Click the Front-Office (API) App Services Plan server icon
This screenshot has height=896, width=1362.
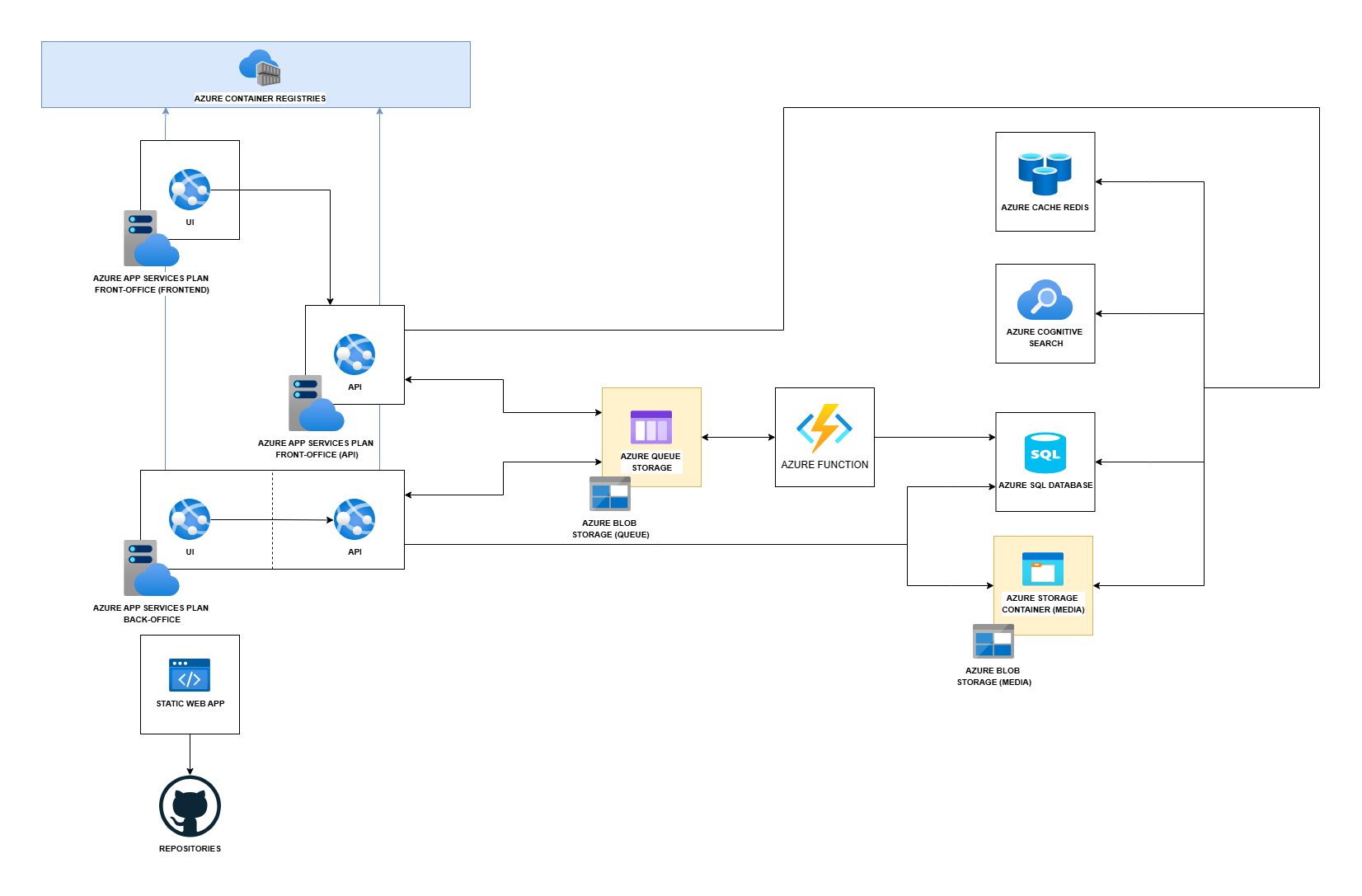tap(316, 403)
